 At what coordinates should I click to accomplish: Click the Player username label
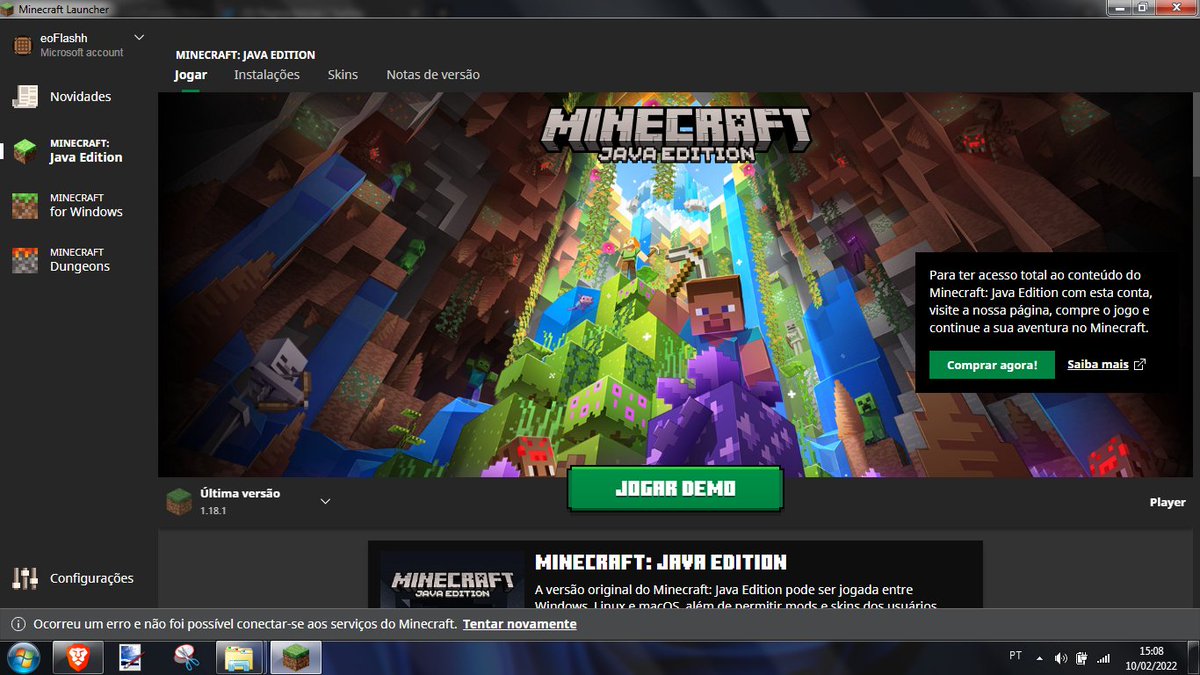(x=1167, y=502)
